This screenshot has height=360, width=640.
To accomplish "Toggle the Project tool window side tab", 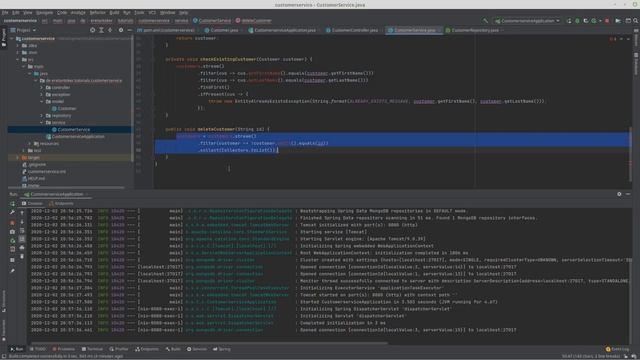I will click(x=4, y=37).
